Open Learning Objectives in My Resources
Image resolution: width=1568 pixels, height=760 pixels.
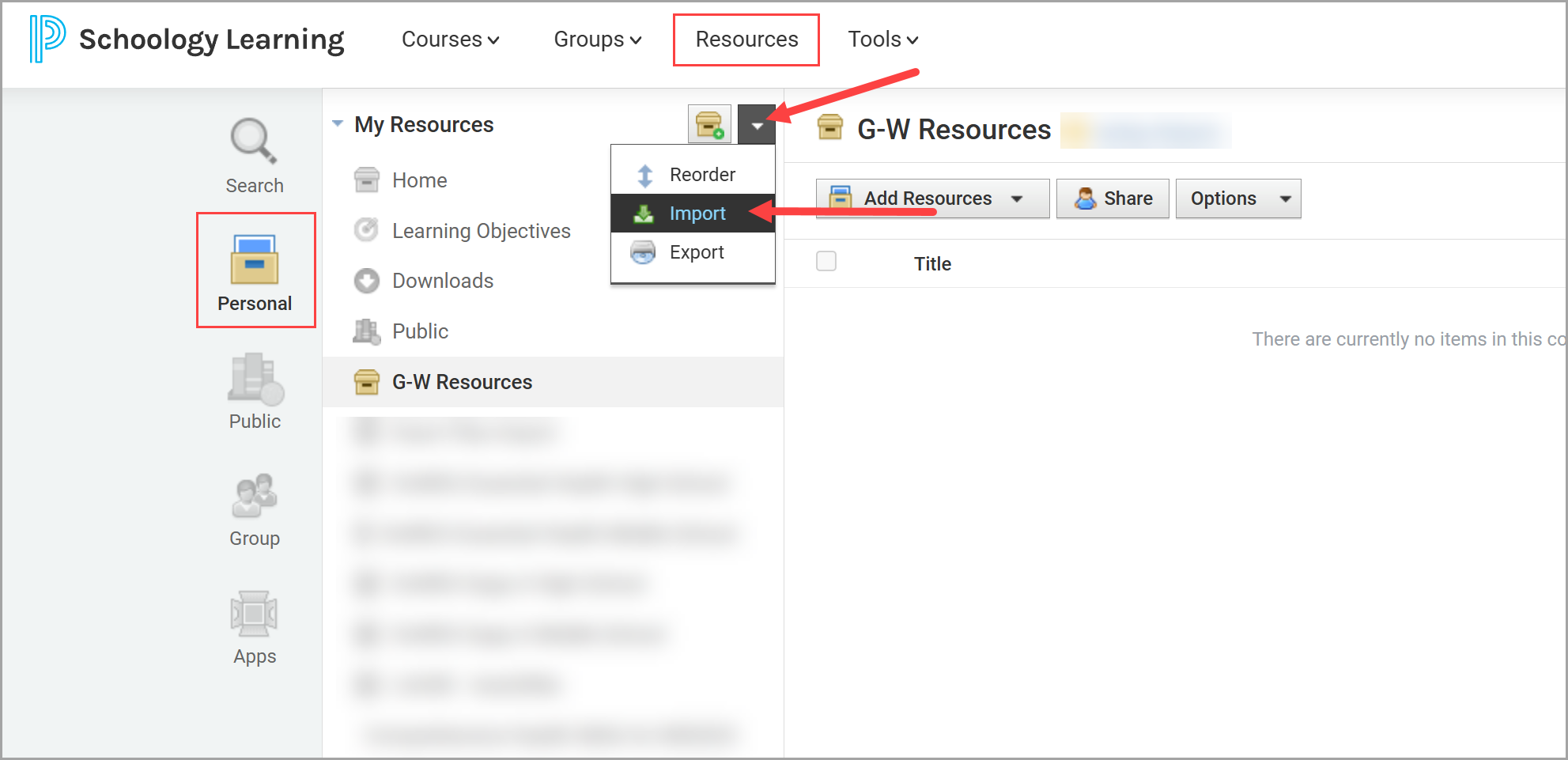tap(482, 231)
